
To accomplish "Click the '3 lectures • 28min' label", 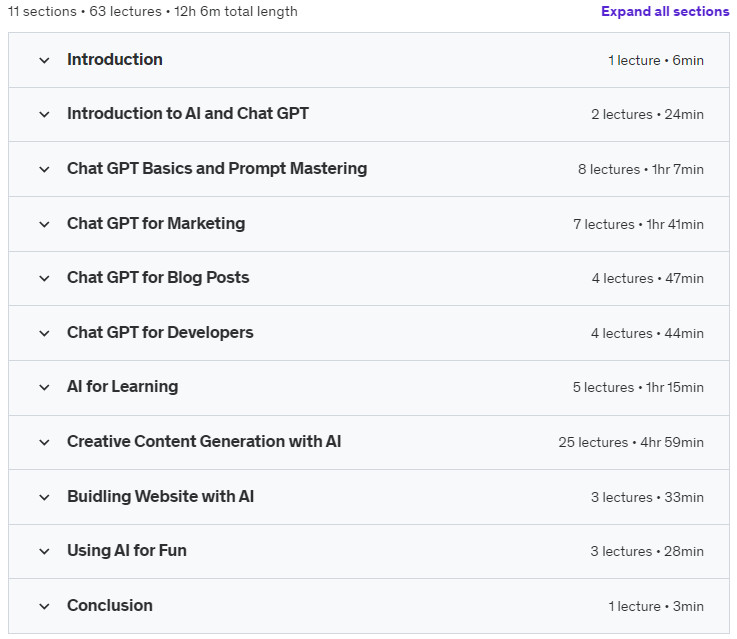I will pyautogui.click(x=647, y=552).
